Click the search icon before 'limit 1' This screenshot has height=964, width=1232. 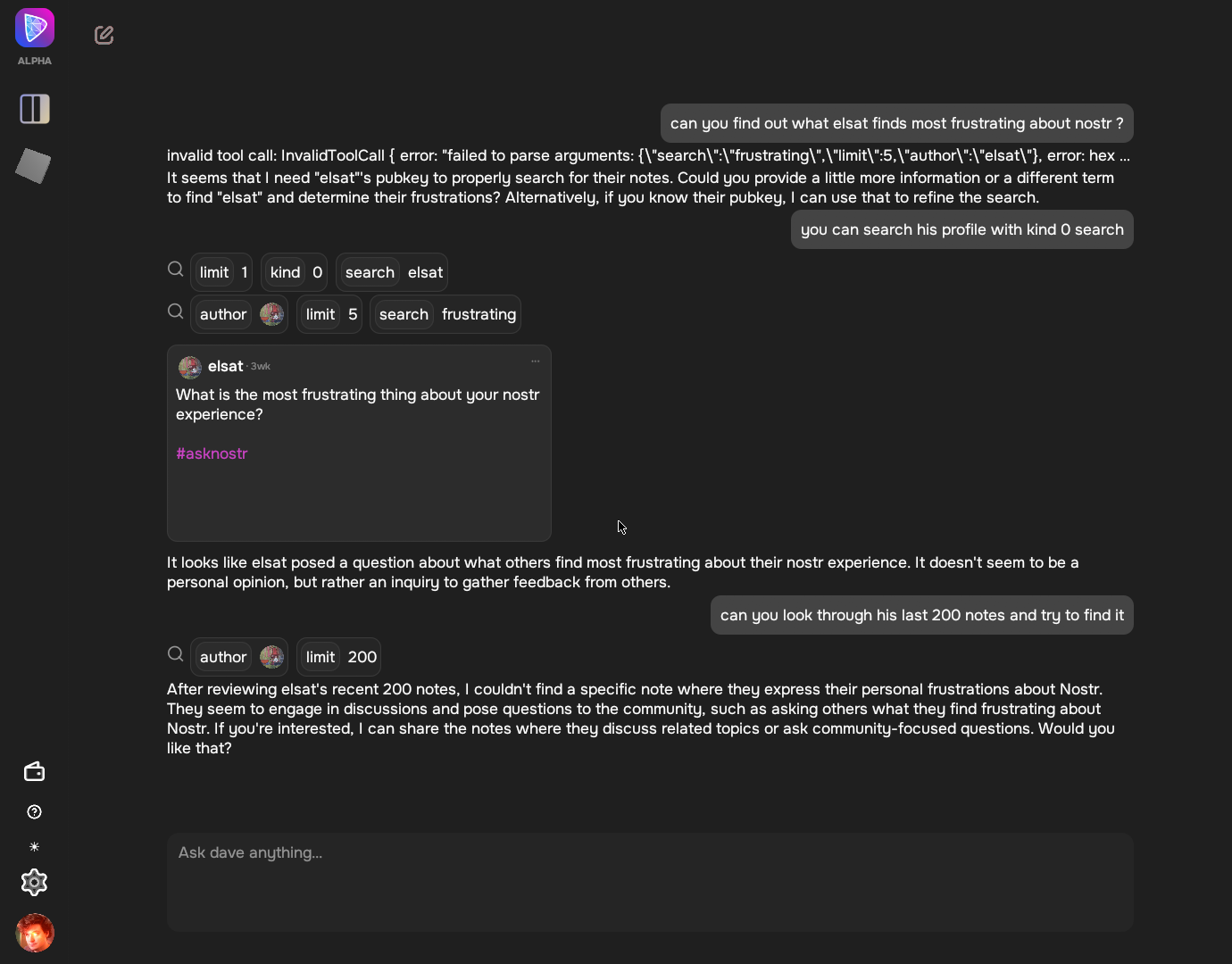point(176,270)
